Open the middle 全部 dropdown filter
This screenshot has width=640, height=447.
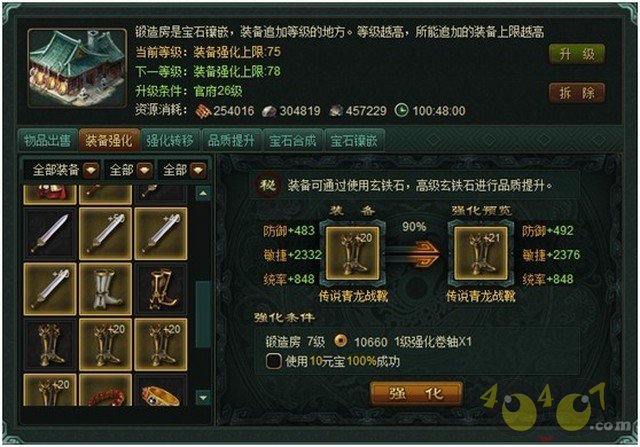pos(129,170)
